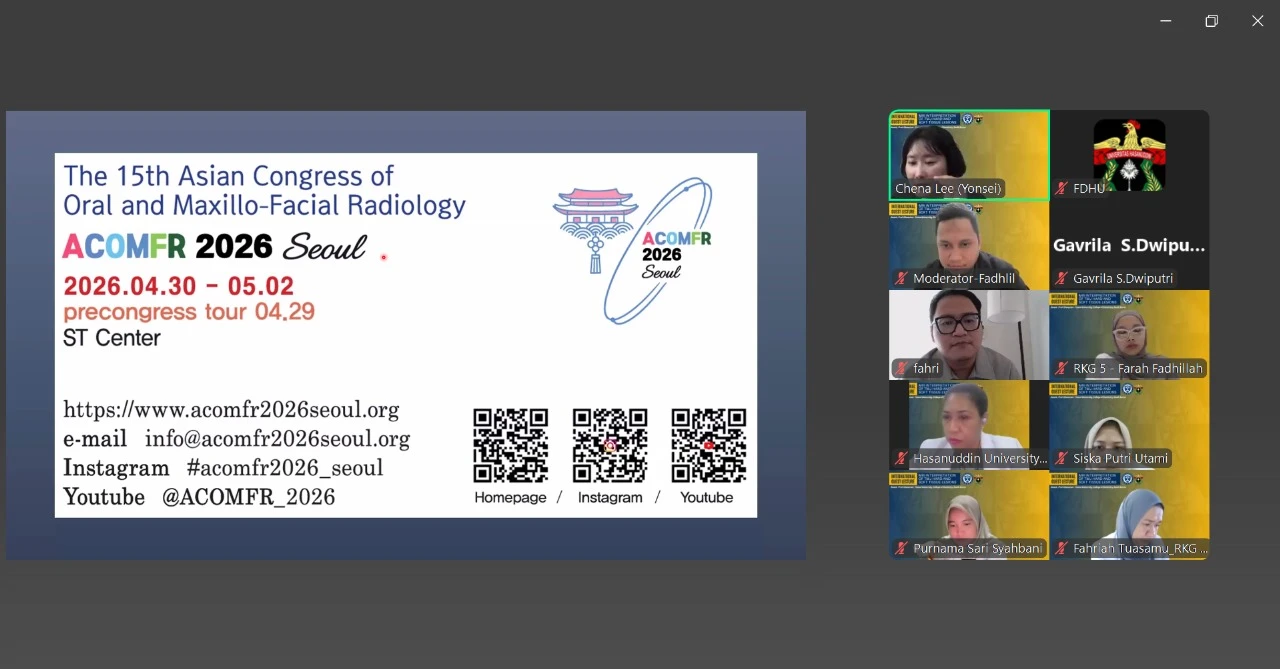Select Hasanuddin University's video tile

click(x=969, y=425)
